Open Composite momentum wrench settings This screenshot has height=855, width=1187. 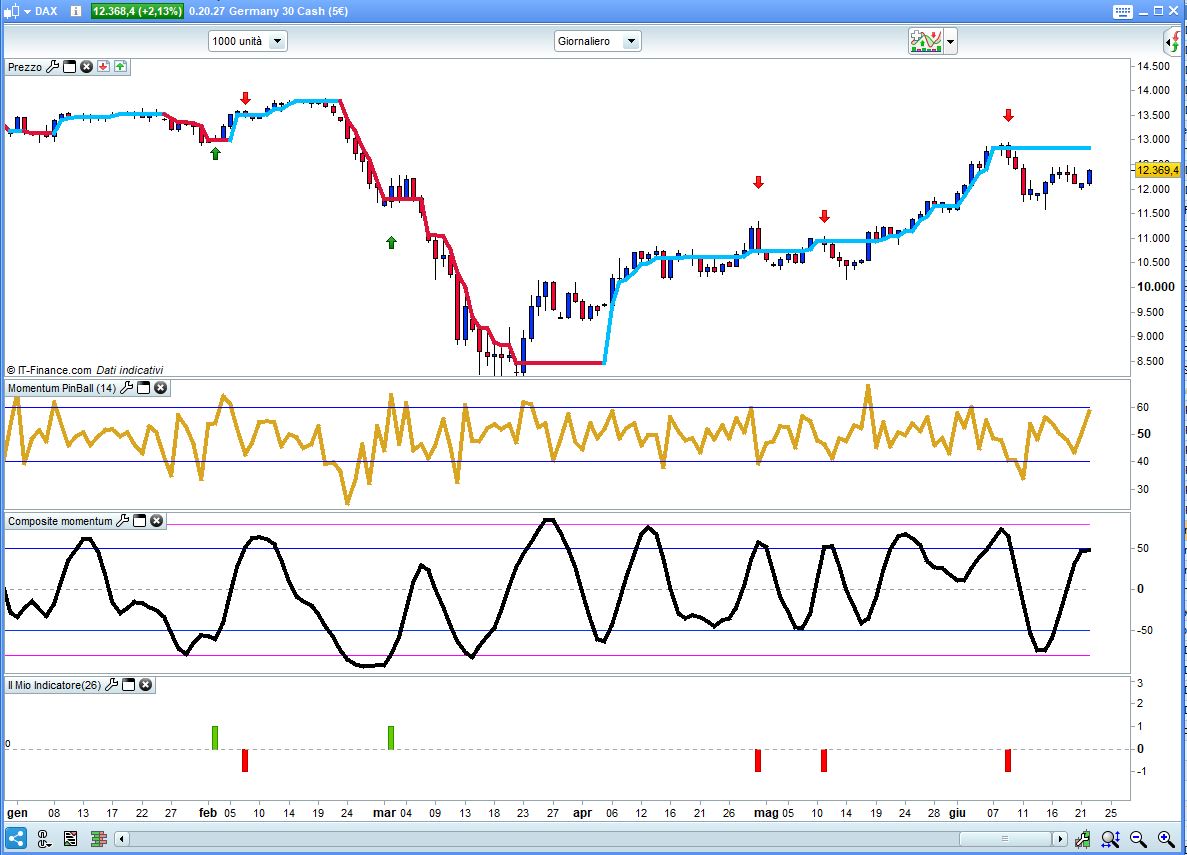pyautogui.click(x=123, y=521)
